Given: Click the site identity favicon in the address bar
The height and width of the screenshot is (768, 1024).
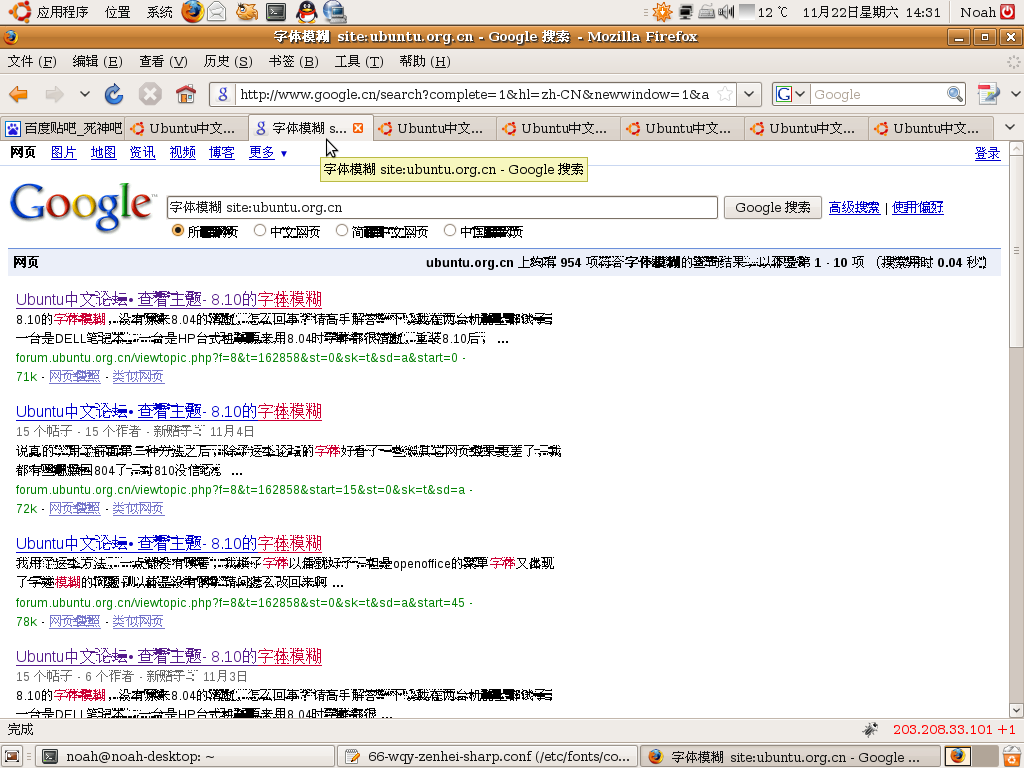Looking at the screenshot, I should pyautogui.click(x=223, y=95).
